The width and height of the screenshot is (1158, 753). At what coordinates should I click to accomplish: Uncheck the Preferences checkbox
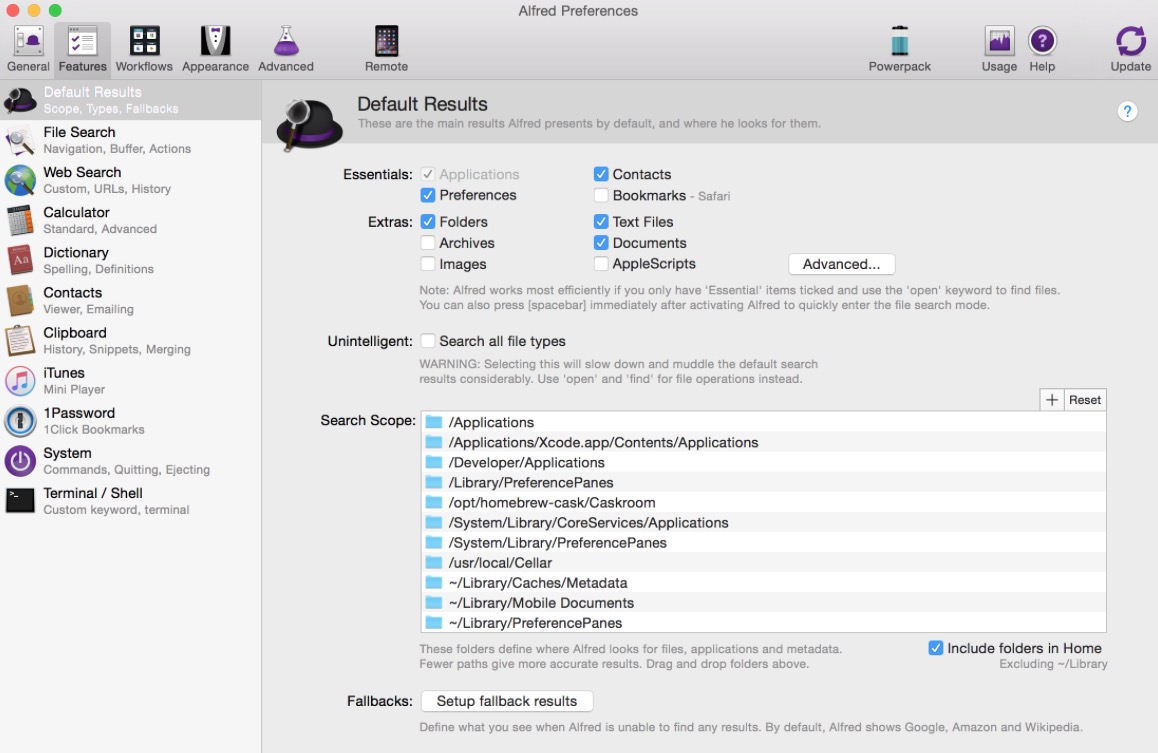[x=428, y=195]
